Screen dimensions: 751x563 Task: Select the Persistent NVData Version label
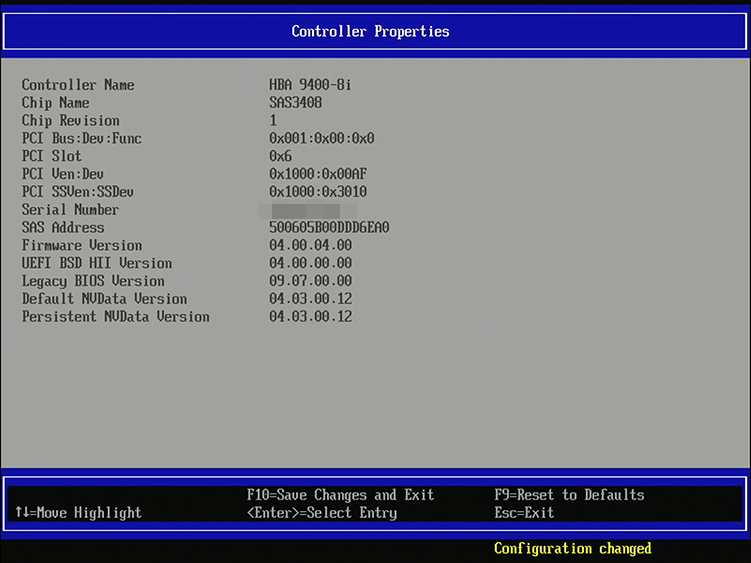(x=115, y=317)
